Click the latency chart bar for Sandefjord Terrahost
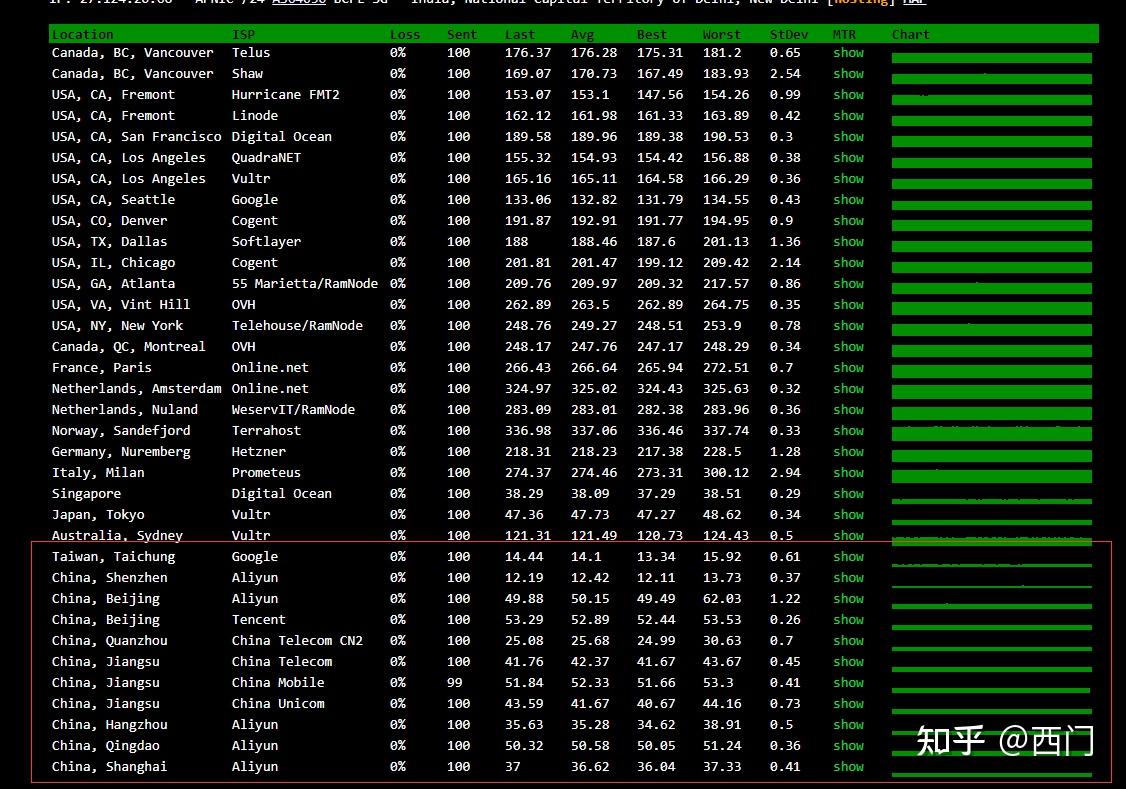This screenshot has height=789, width=1126. coord(992,434)
